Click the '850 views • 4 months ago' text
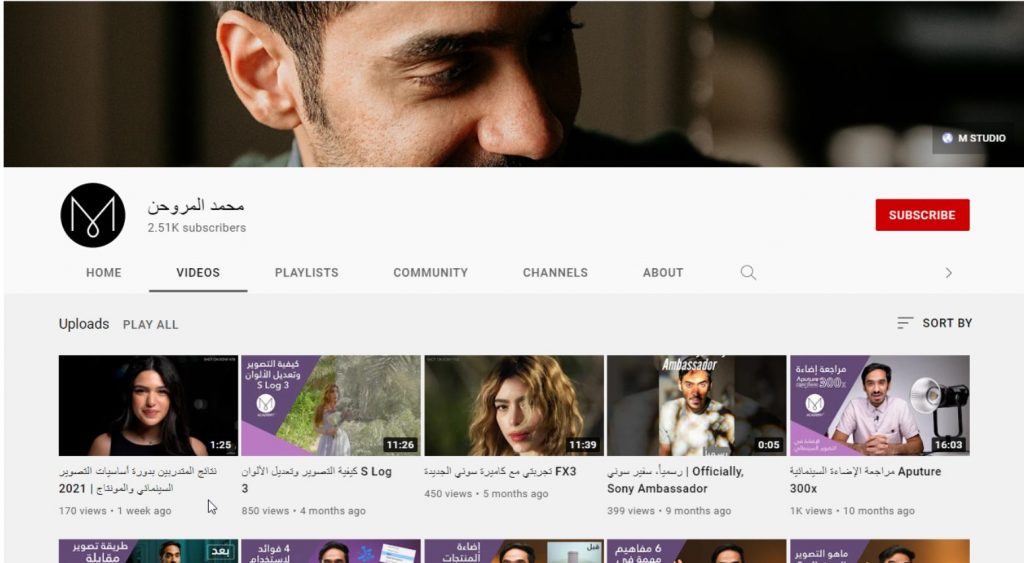Screen dimensions: 1024x563 304,511
